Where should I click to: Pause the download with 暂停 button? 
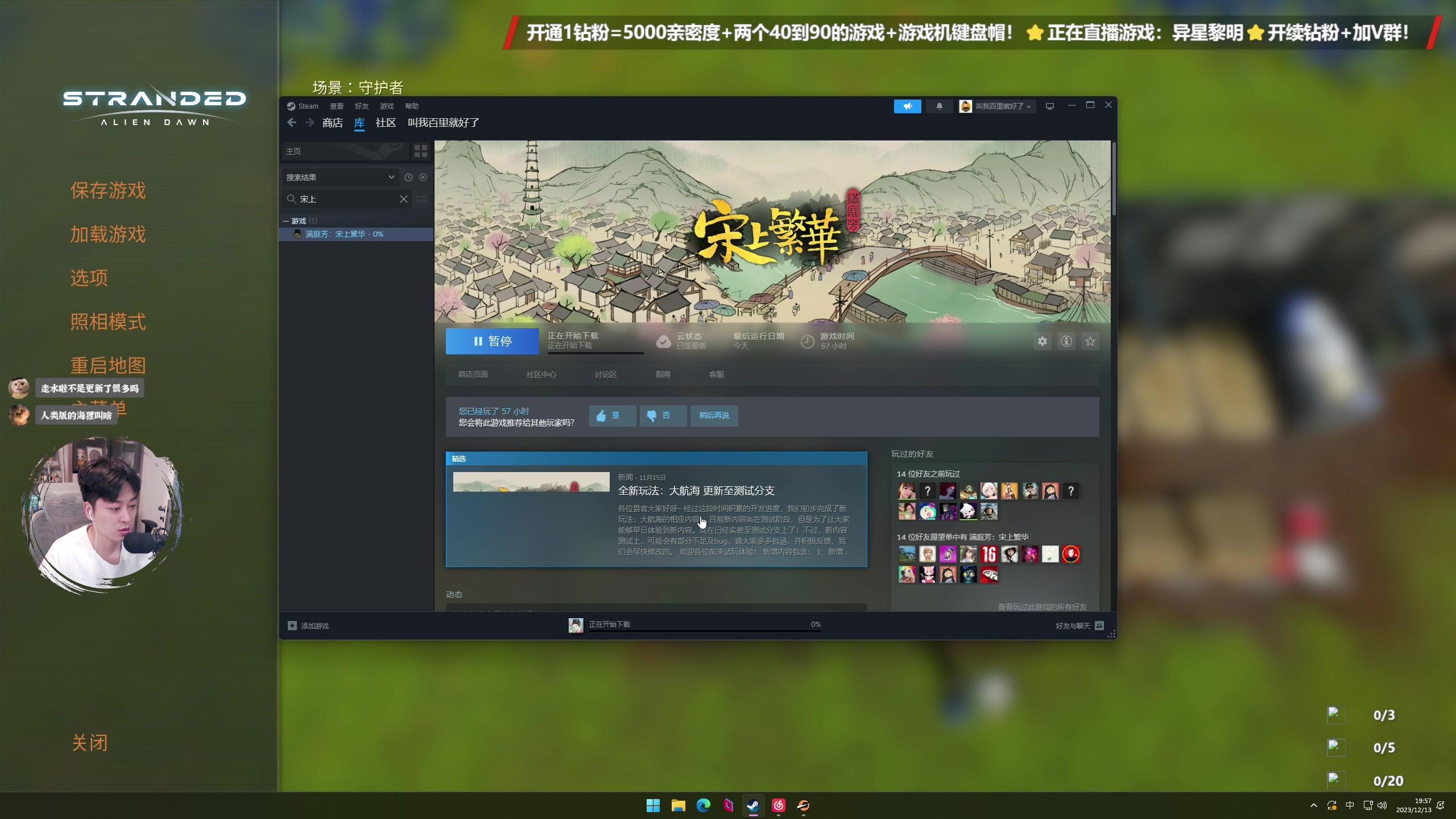coord(493,341)
